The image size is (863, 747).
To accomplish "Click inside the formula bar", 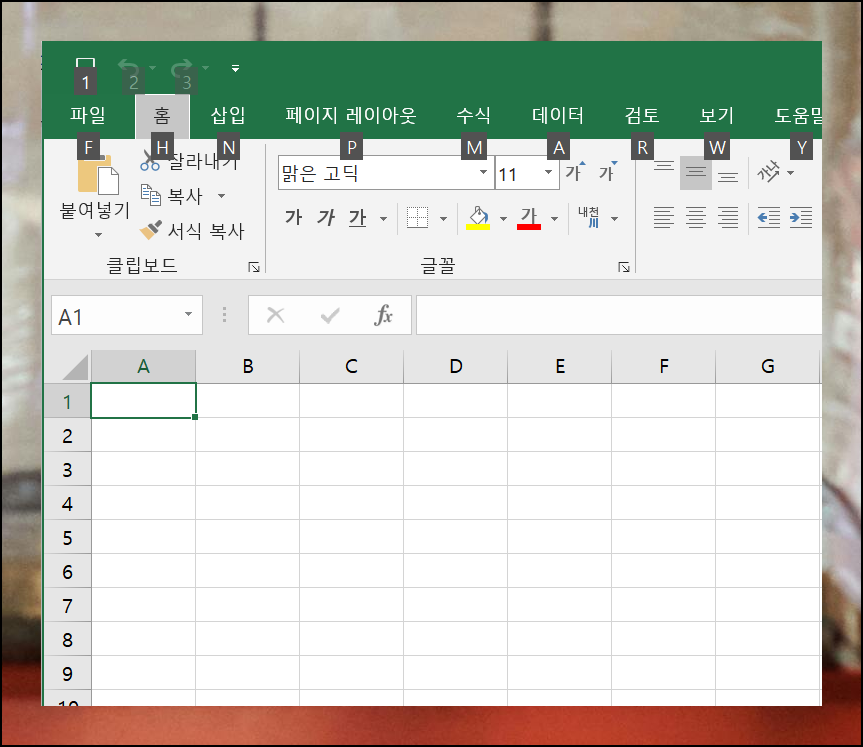I will tap(619, 315).
